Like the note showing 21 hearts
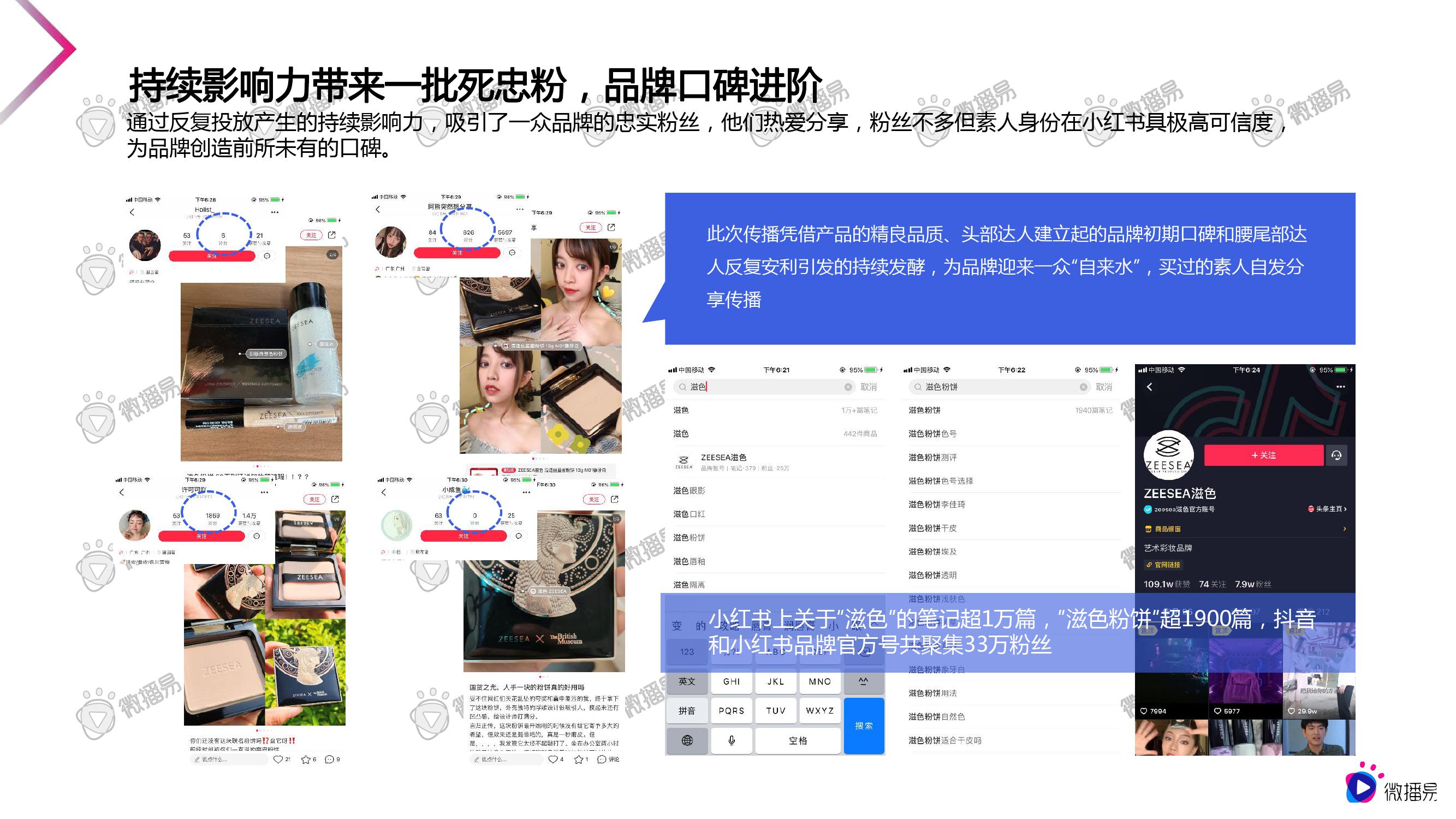1456x819 pixels. click(277, 759)
